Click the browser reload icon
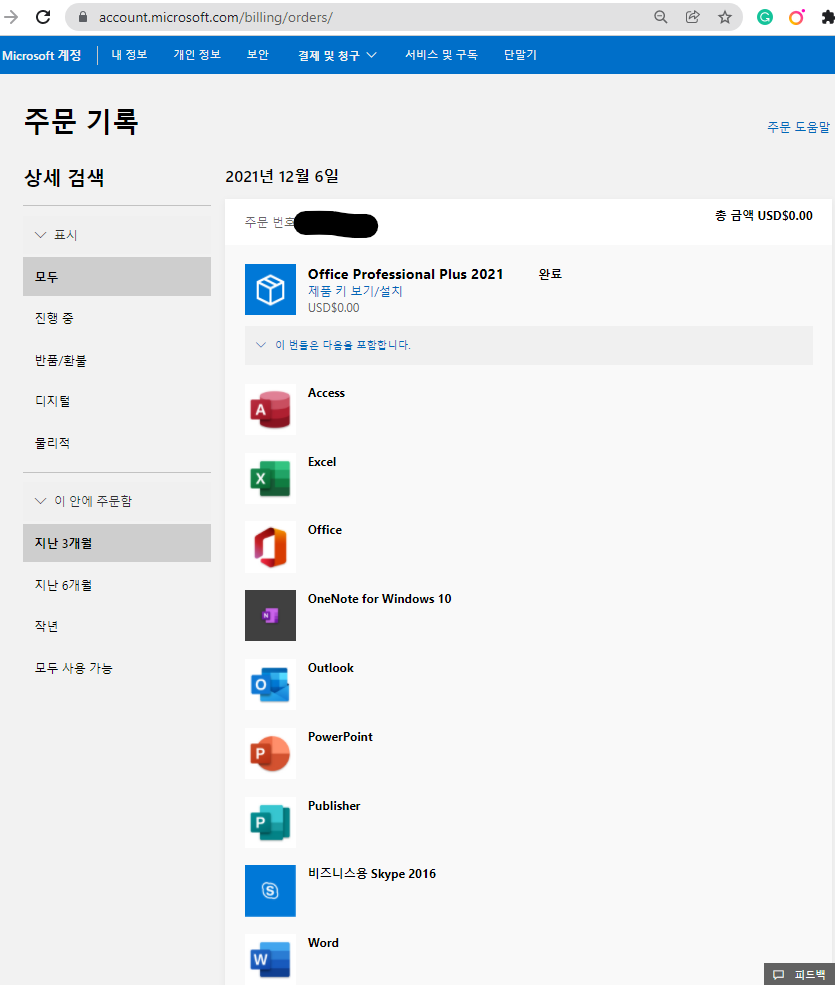The image size is (835, 985). tap(43, 17)
